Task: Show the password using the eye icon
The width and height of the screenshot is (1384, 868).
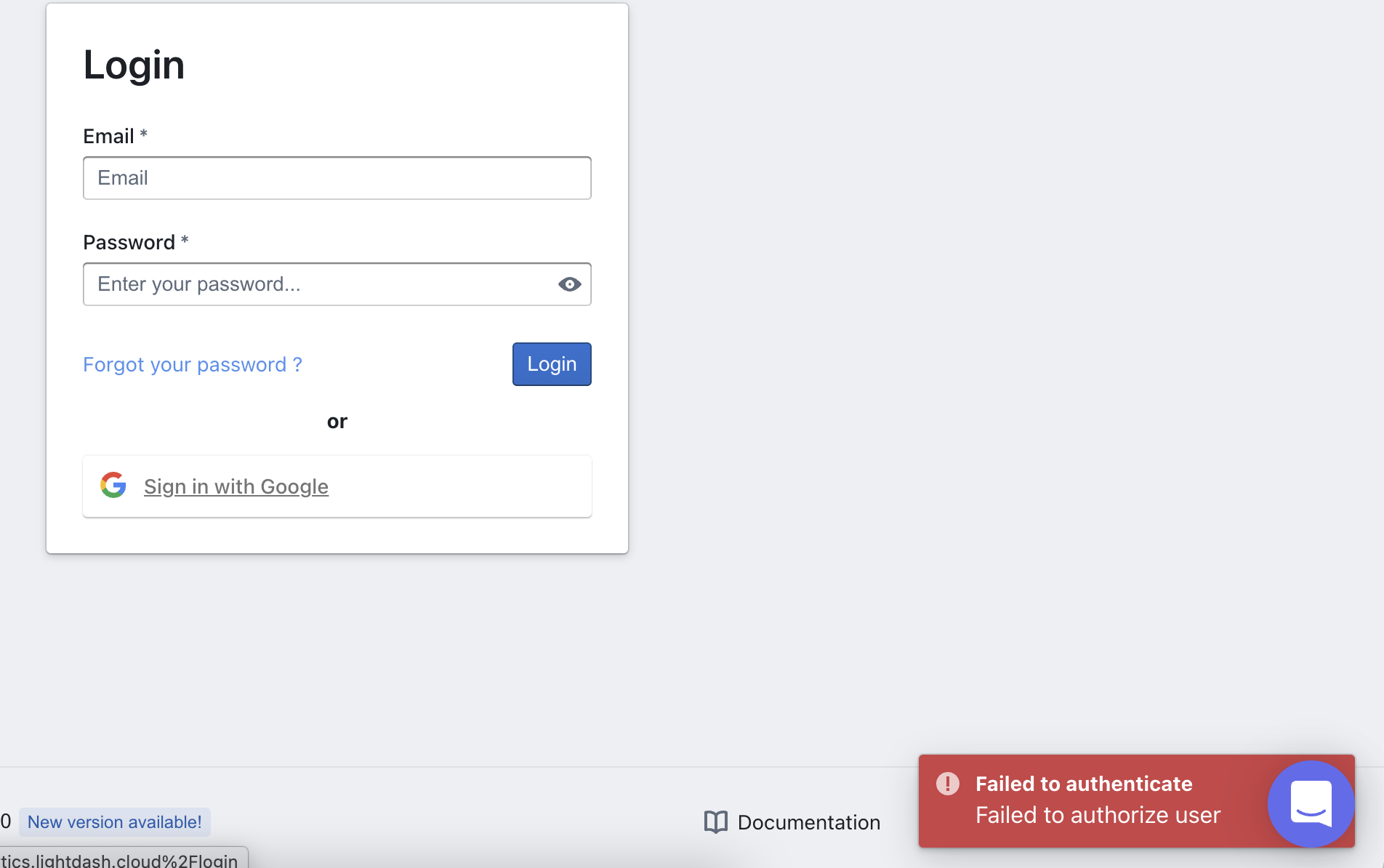Action: click(x=570, y=284)
